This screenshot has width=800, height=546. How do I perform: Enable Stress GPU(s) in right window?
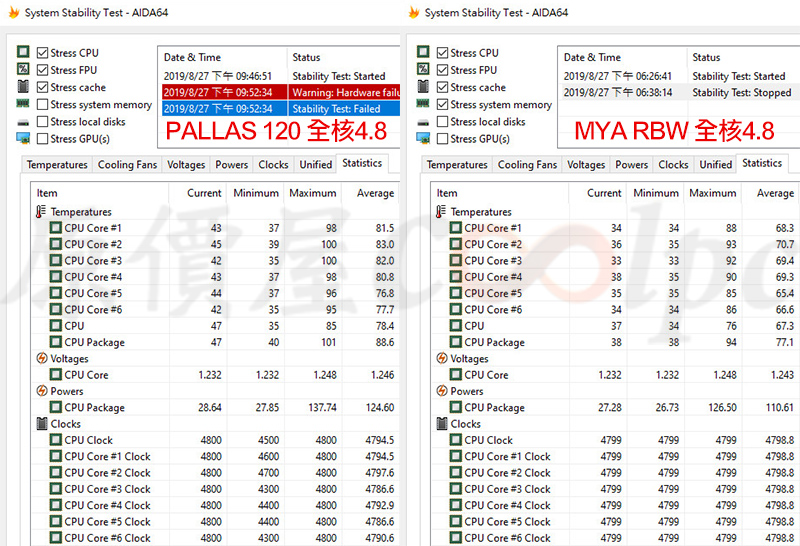[x=443, y=139]
